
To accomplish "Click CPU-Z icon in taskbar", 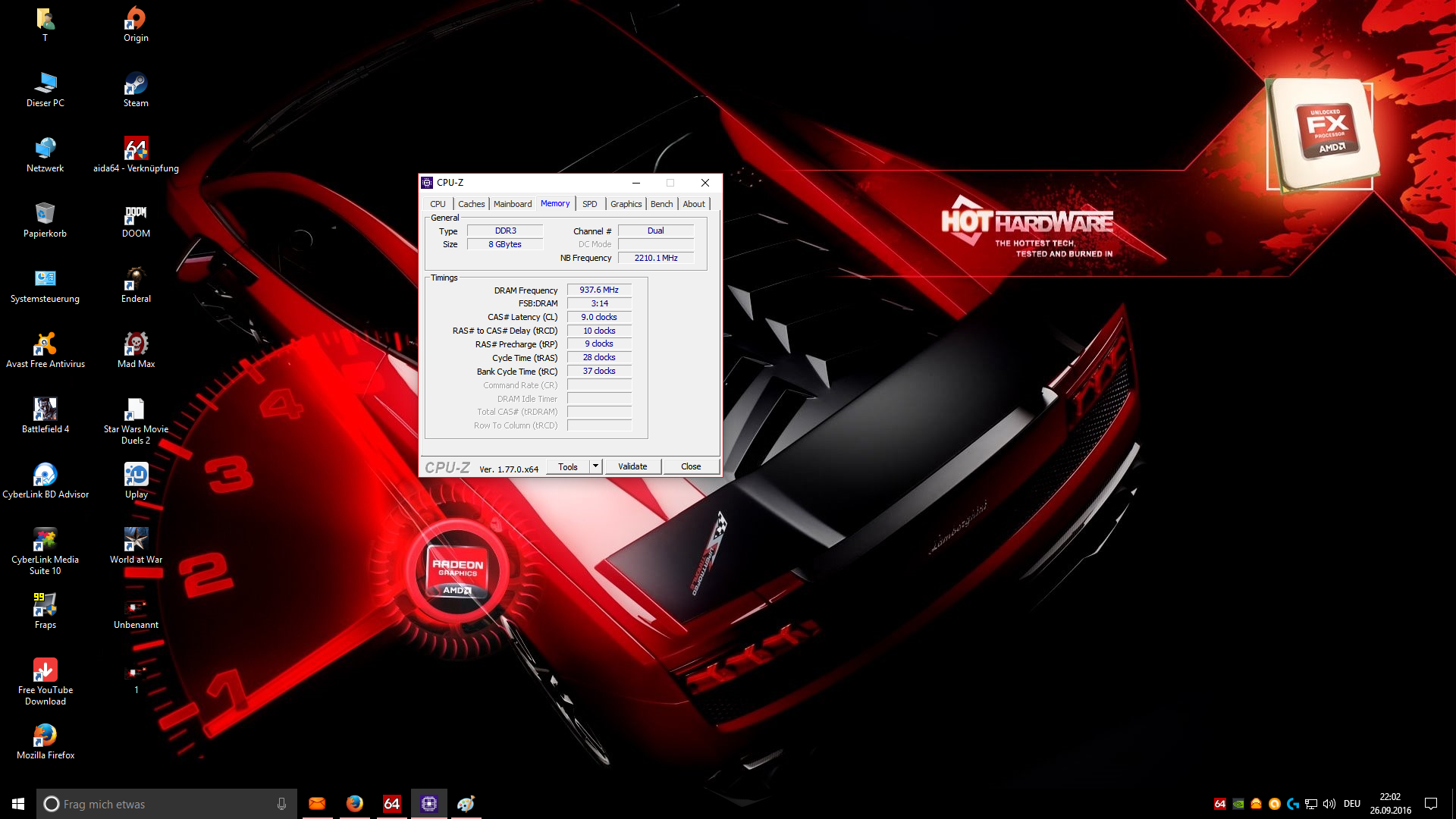I will coord(428,804).
